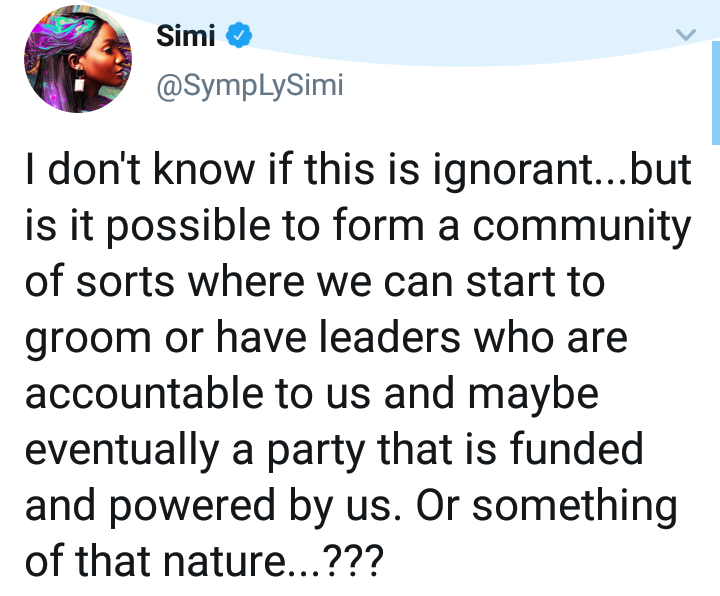Click the phrase "of sorts where"
This screenshot has height=596, width=720.
point(164,281)
